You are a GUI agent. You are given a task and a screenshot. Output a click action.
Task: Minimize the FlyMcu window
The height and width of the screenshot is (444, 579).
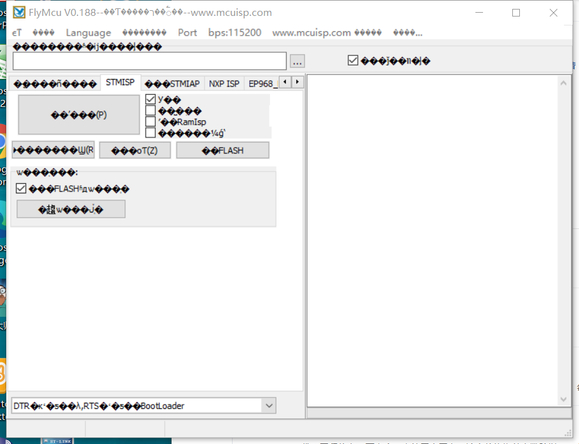479,13
